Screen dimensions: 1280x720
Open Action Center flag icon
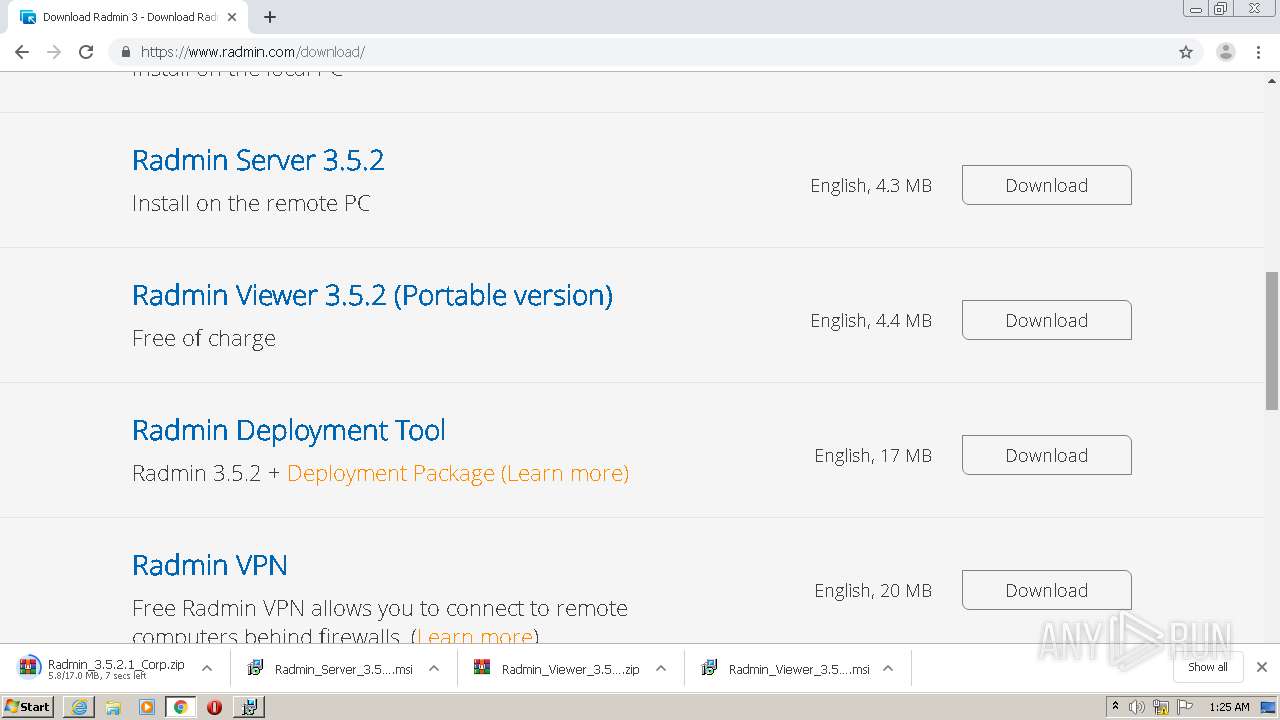click(x=1186, y=707)
